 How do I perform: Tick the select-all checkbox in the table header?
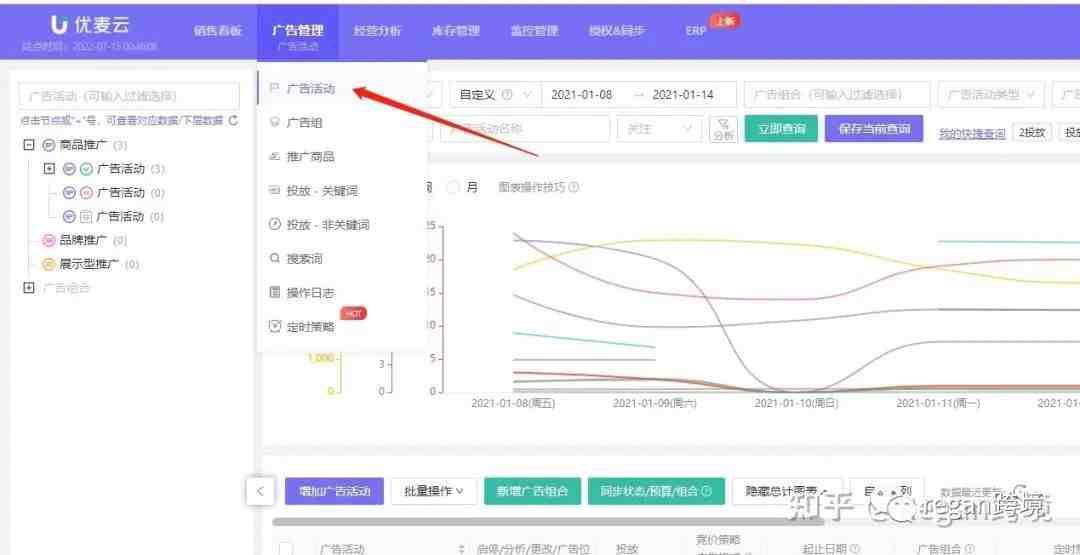[286, 549]
